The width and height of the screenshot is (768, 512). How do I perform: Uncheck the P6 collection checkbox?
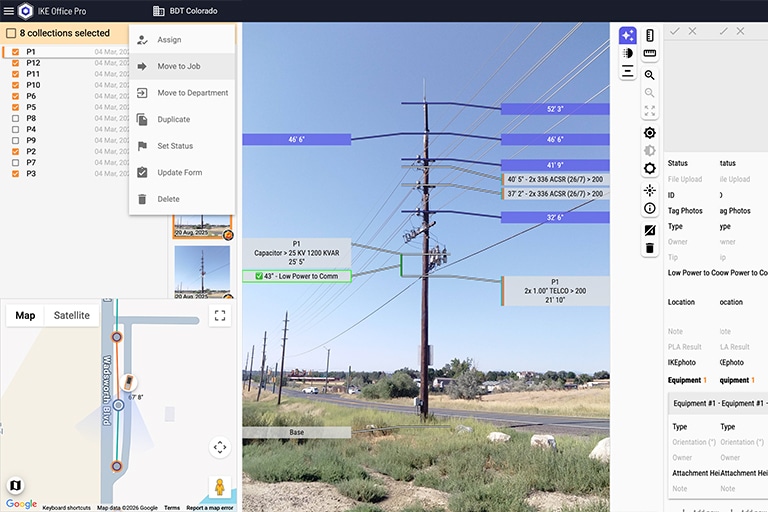[15, 96]
